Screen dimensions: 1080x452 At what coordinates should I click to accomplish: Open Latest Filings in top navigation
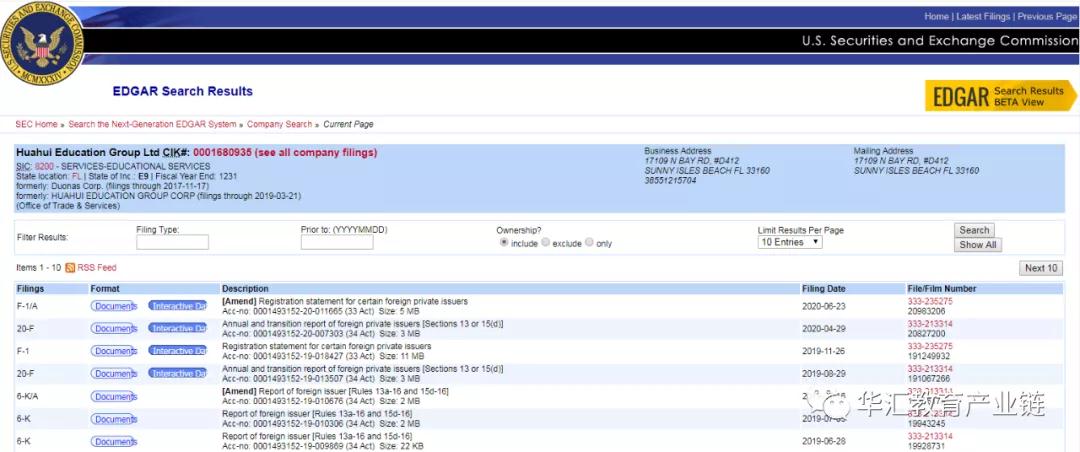(983, 17)
